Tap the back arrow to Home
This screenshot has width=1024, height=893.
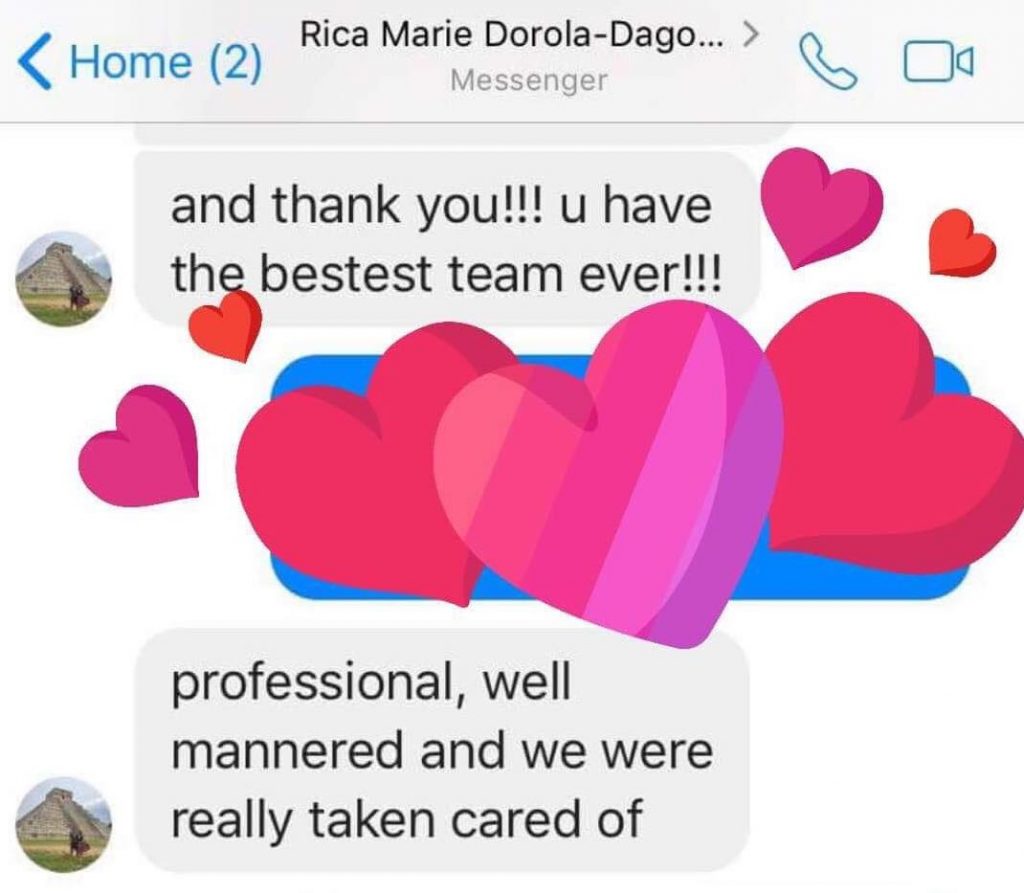(35, 61)
